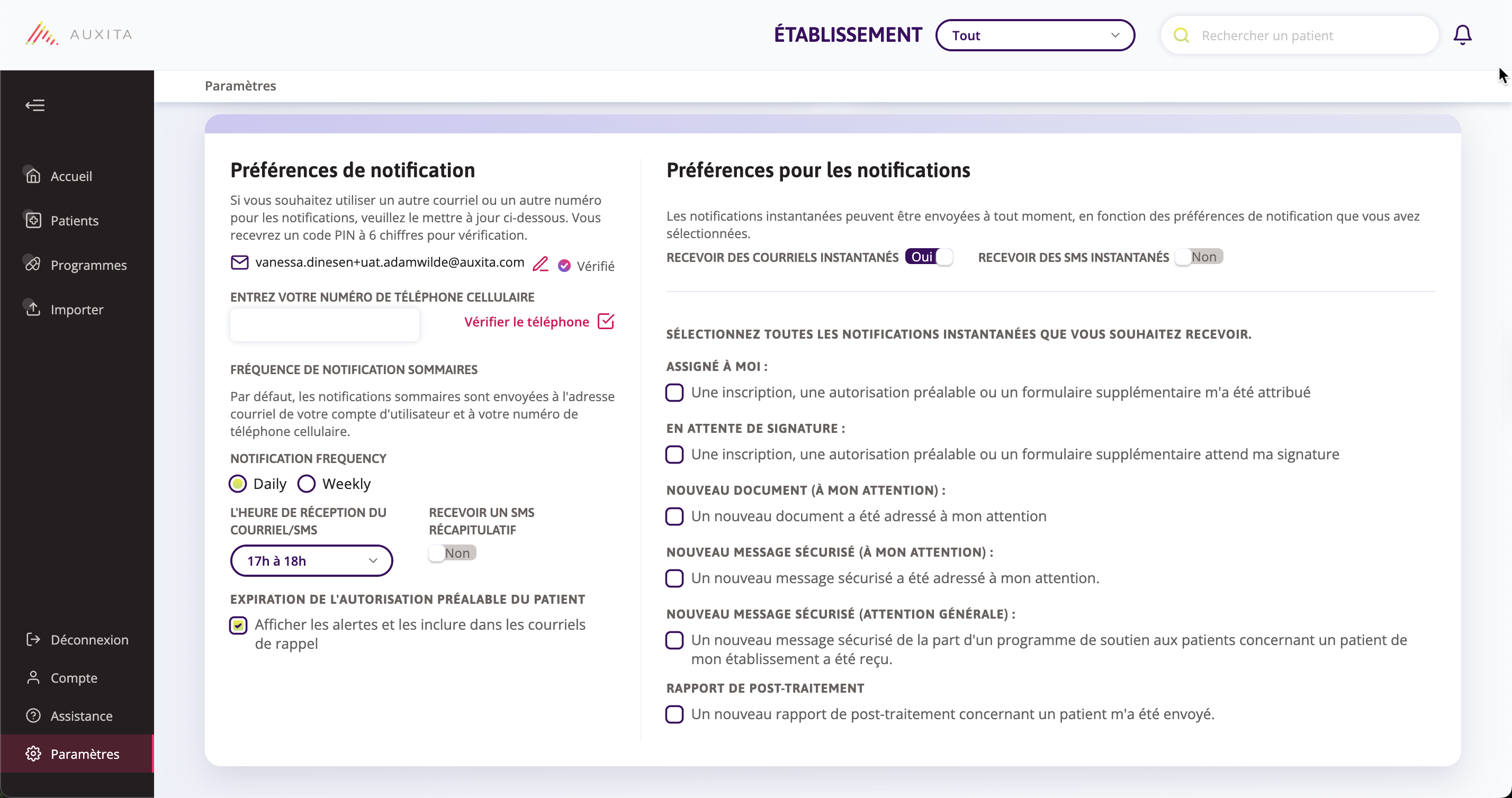1512x798 pixels.
Task: Click the Assistance help icon
Action: (x=33, y=716)
